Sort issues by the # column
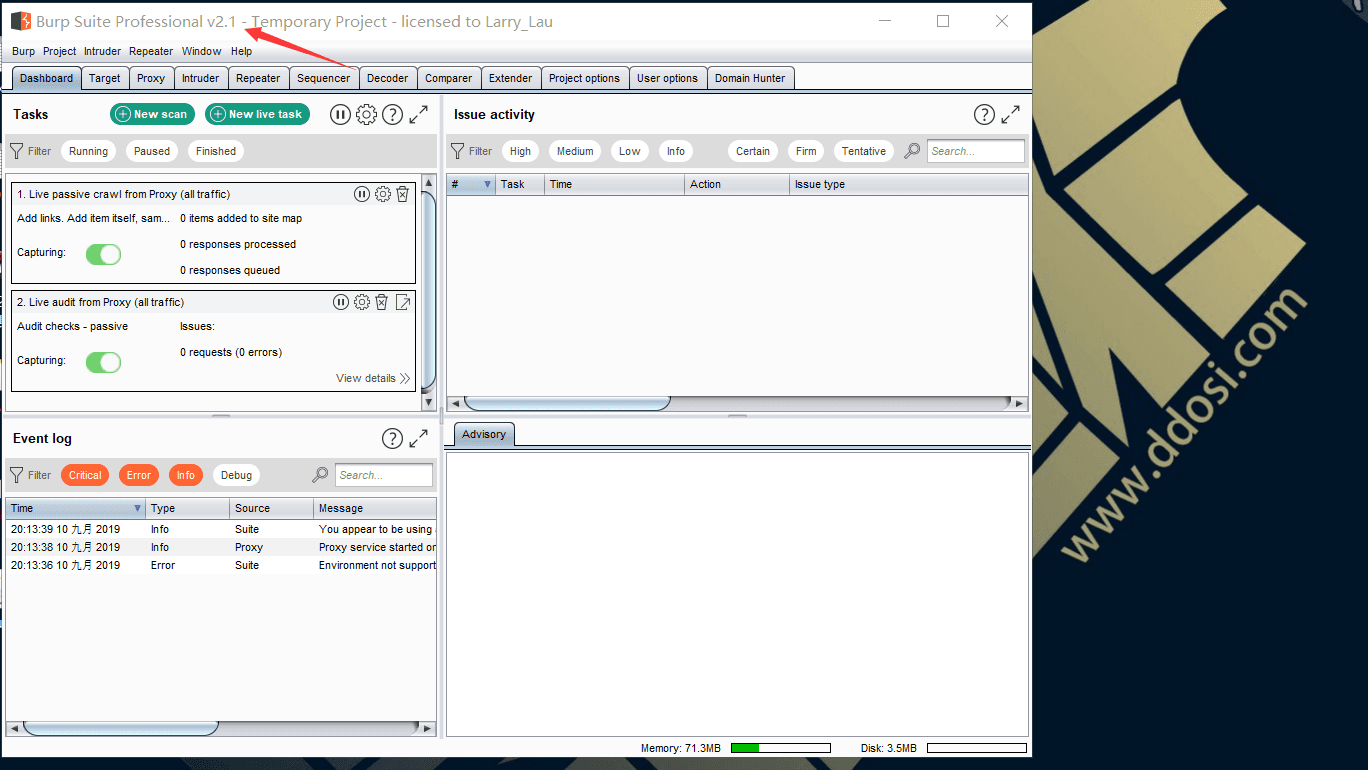 coord(471,184)
